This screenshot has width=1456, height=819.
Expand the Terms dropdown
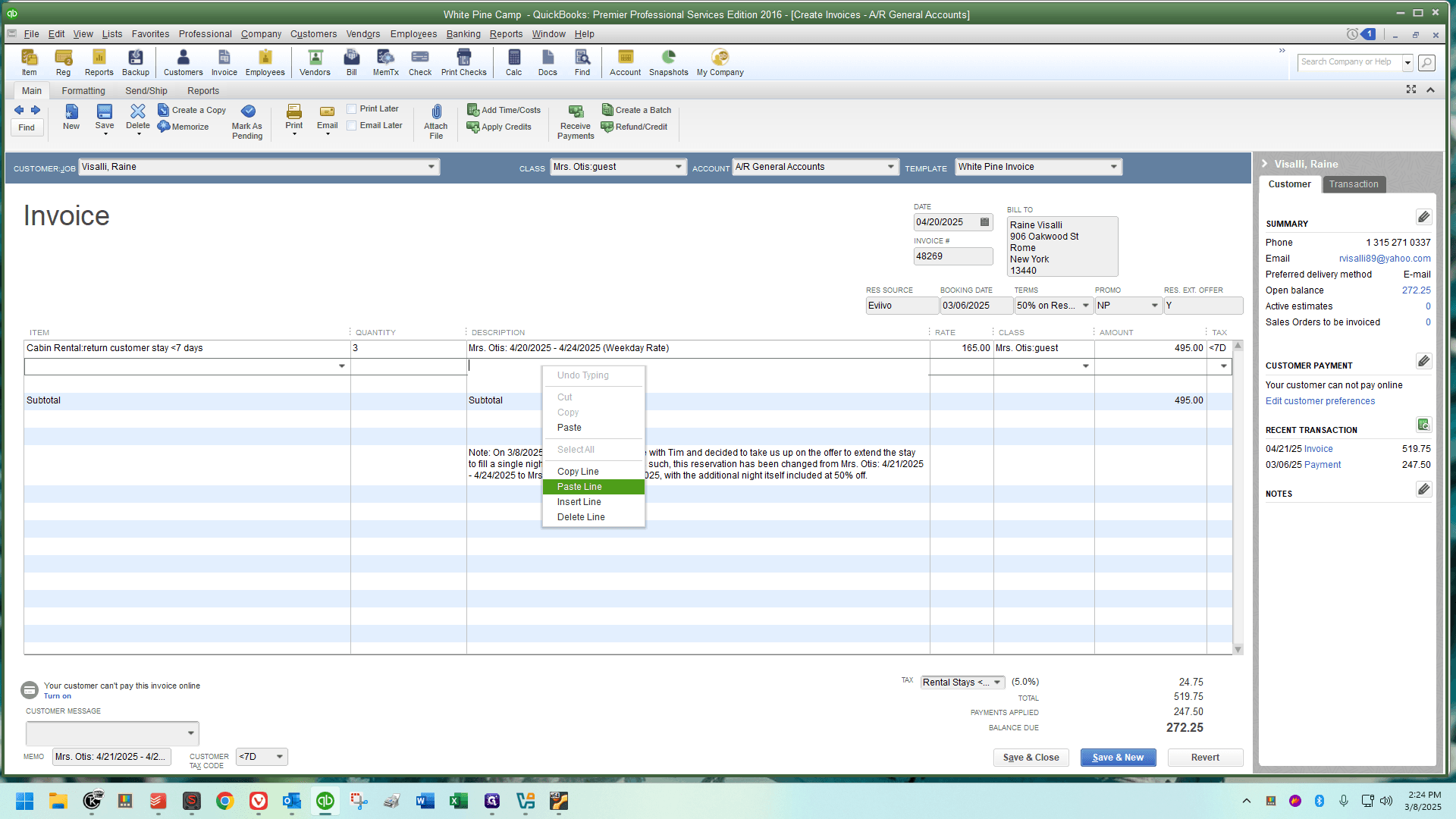[x=1085, y=306]
